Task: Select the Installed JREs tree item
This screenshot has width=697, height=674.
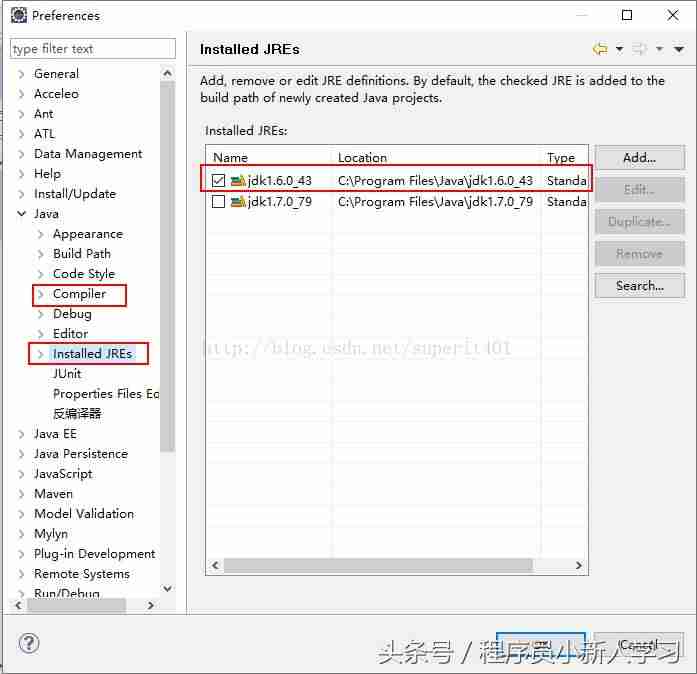Action: (x=92, y=354)
